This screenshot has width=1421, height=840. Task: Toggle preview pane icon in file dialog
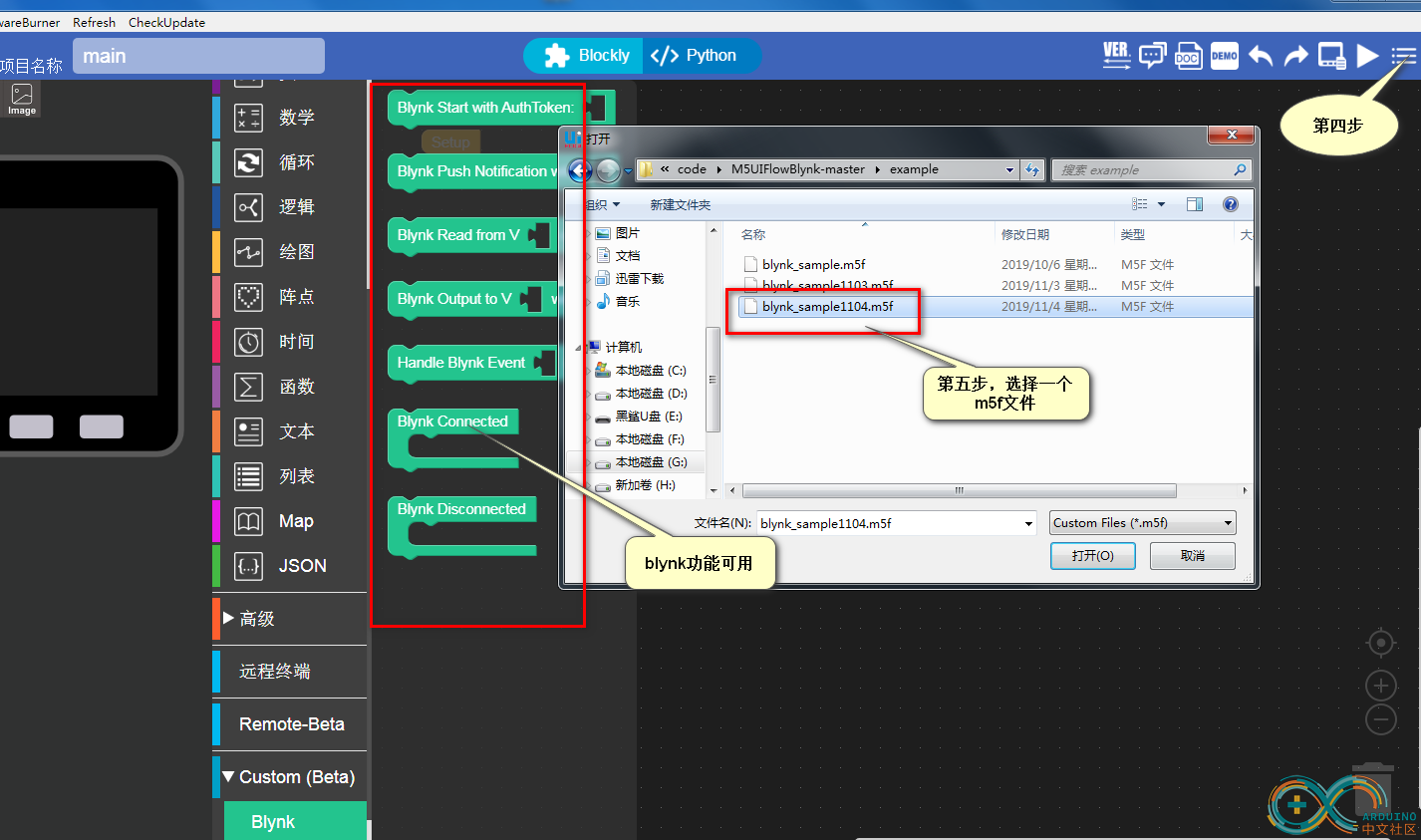pos(1195,204)
